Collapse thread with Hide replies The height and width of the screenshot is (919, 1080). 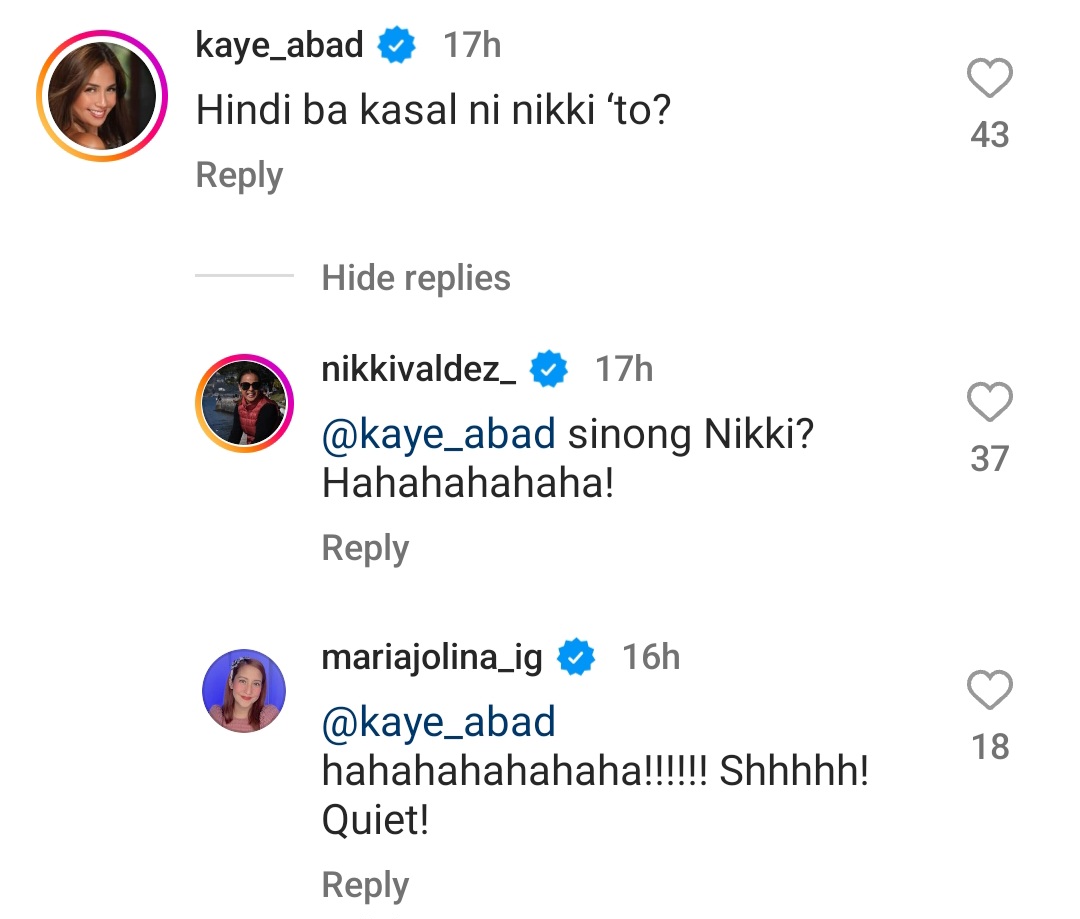416,278
